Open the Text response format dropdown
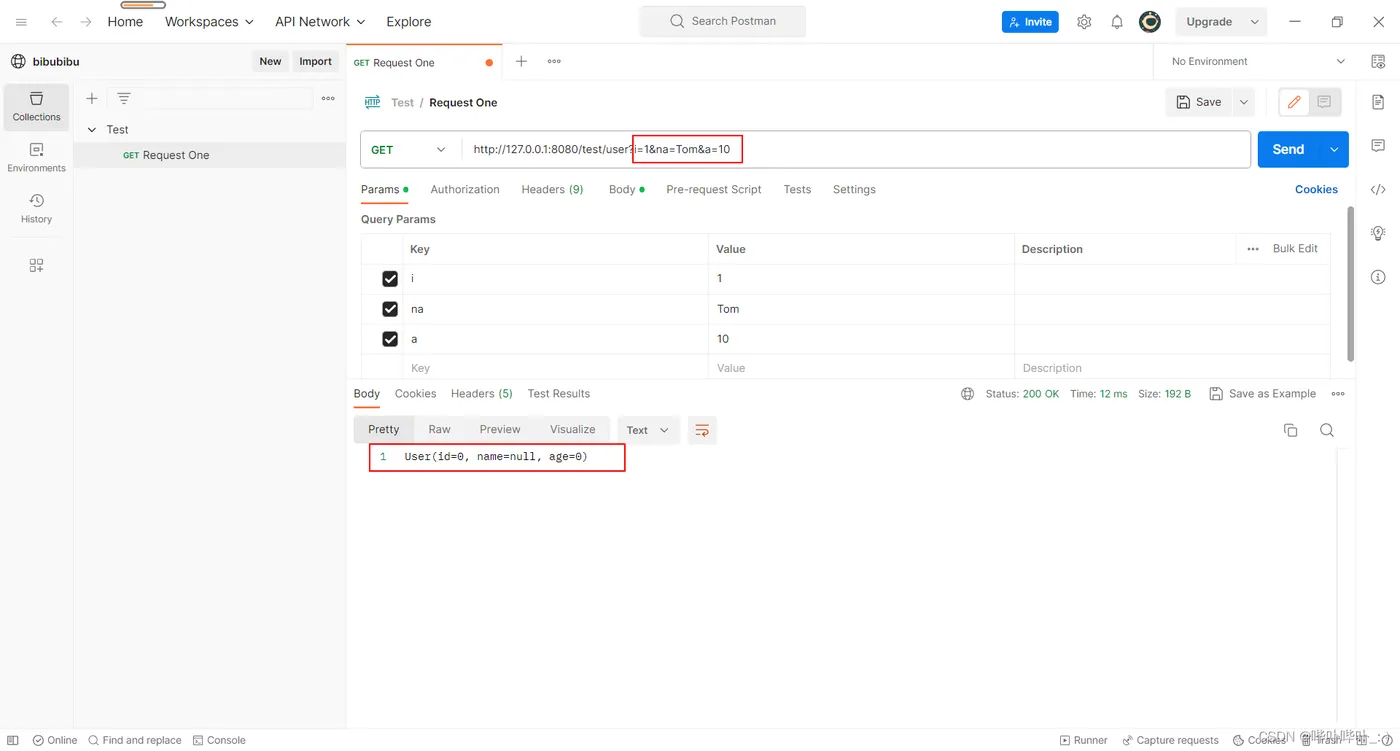 click(x=648, y=430)
